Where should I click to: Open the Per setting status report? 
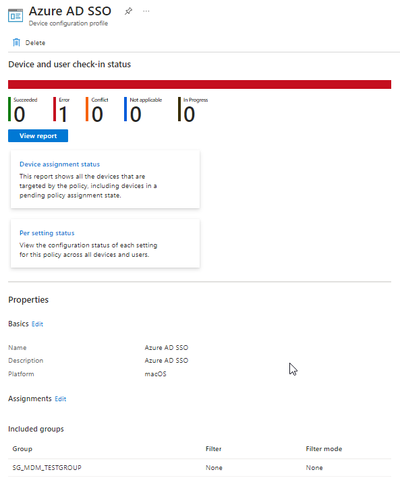[x=47, y=233]
